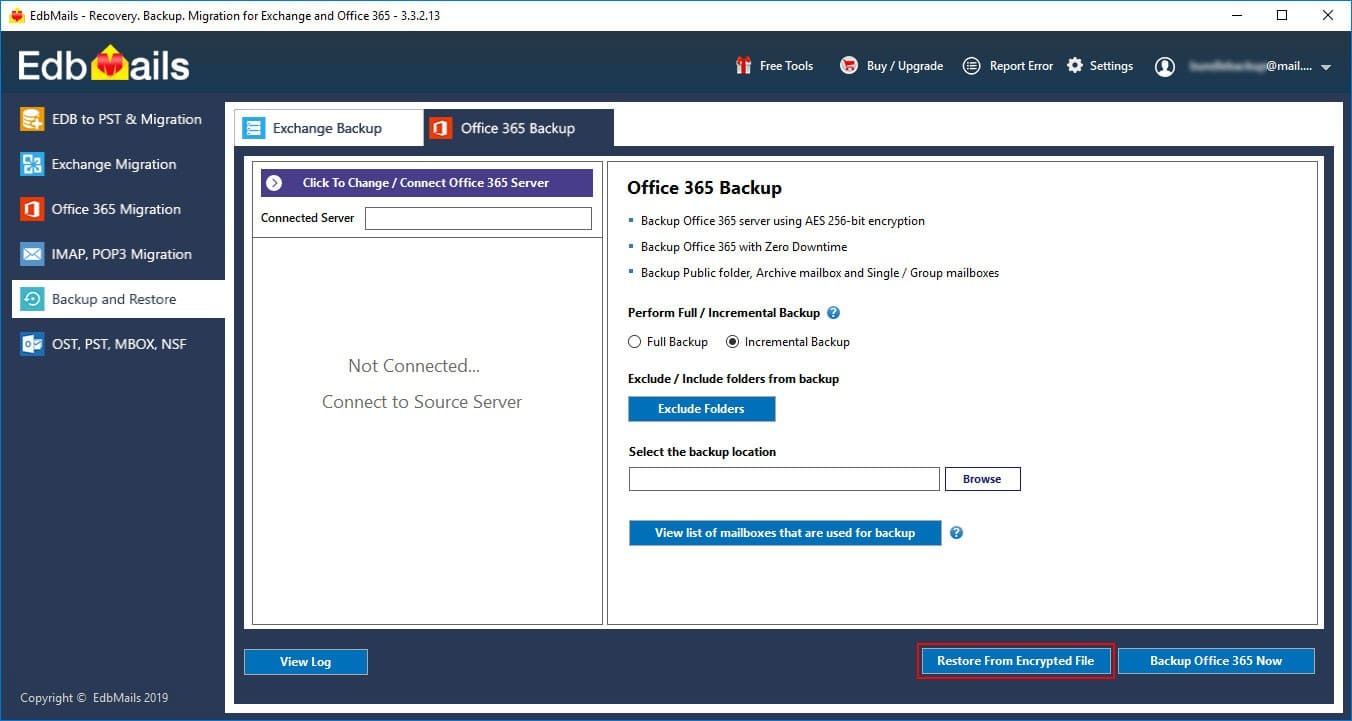Click Restore From Encrypted File button
Screen dimensions: 1352x721
click(x=1015, y=661)
